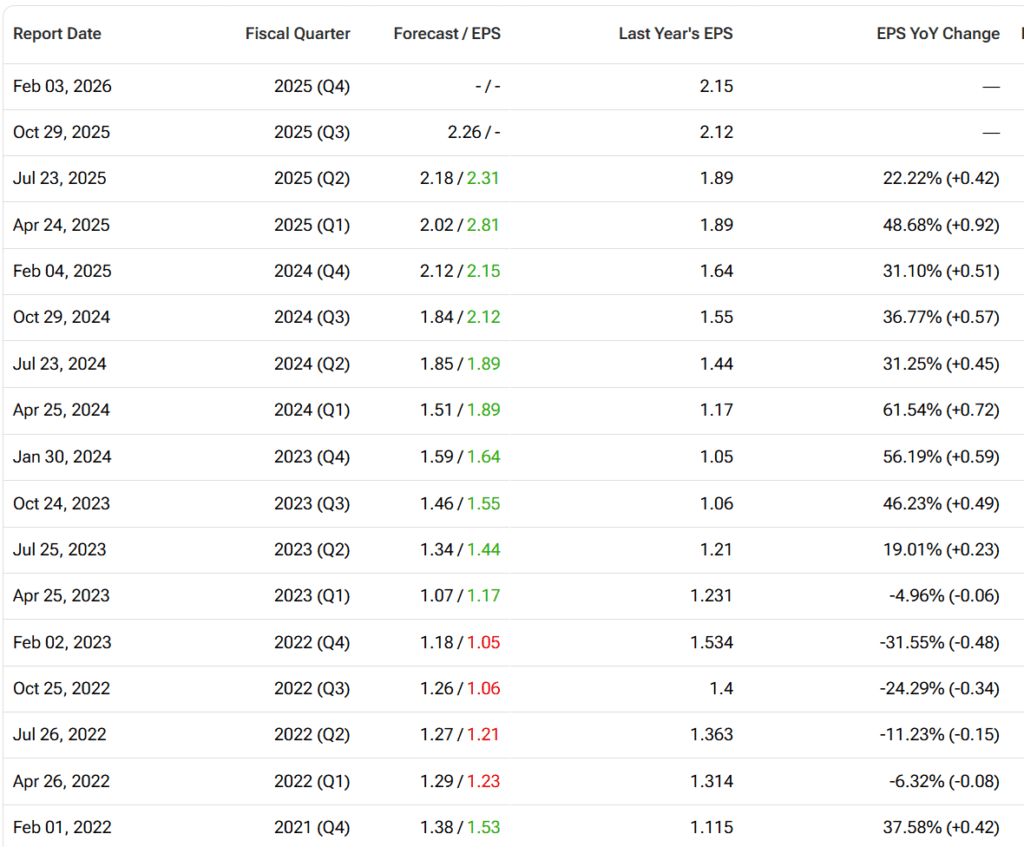The width and height of the screenshot is (1024, 847).
Task: Click the 36.77% (+0.57) YoY change
Action: 944,318
